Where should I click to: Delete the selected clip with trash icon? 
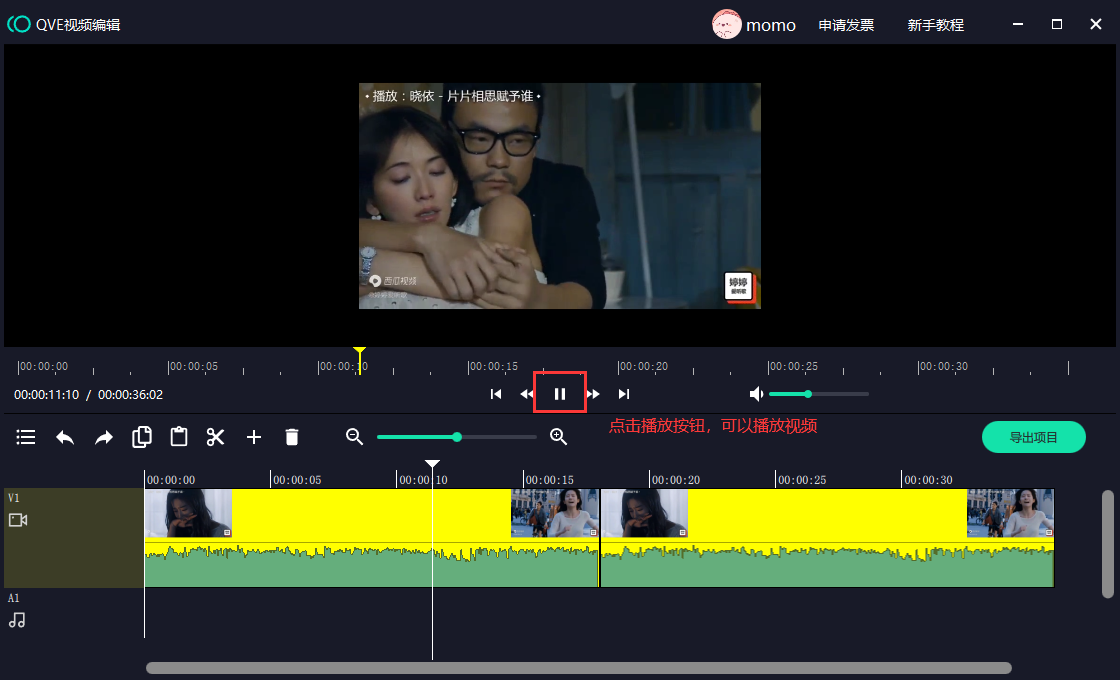pos(292,437)
